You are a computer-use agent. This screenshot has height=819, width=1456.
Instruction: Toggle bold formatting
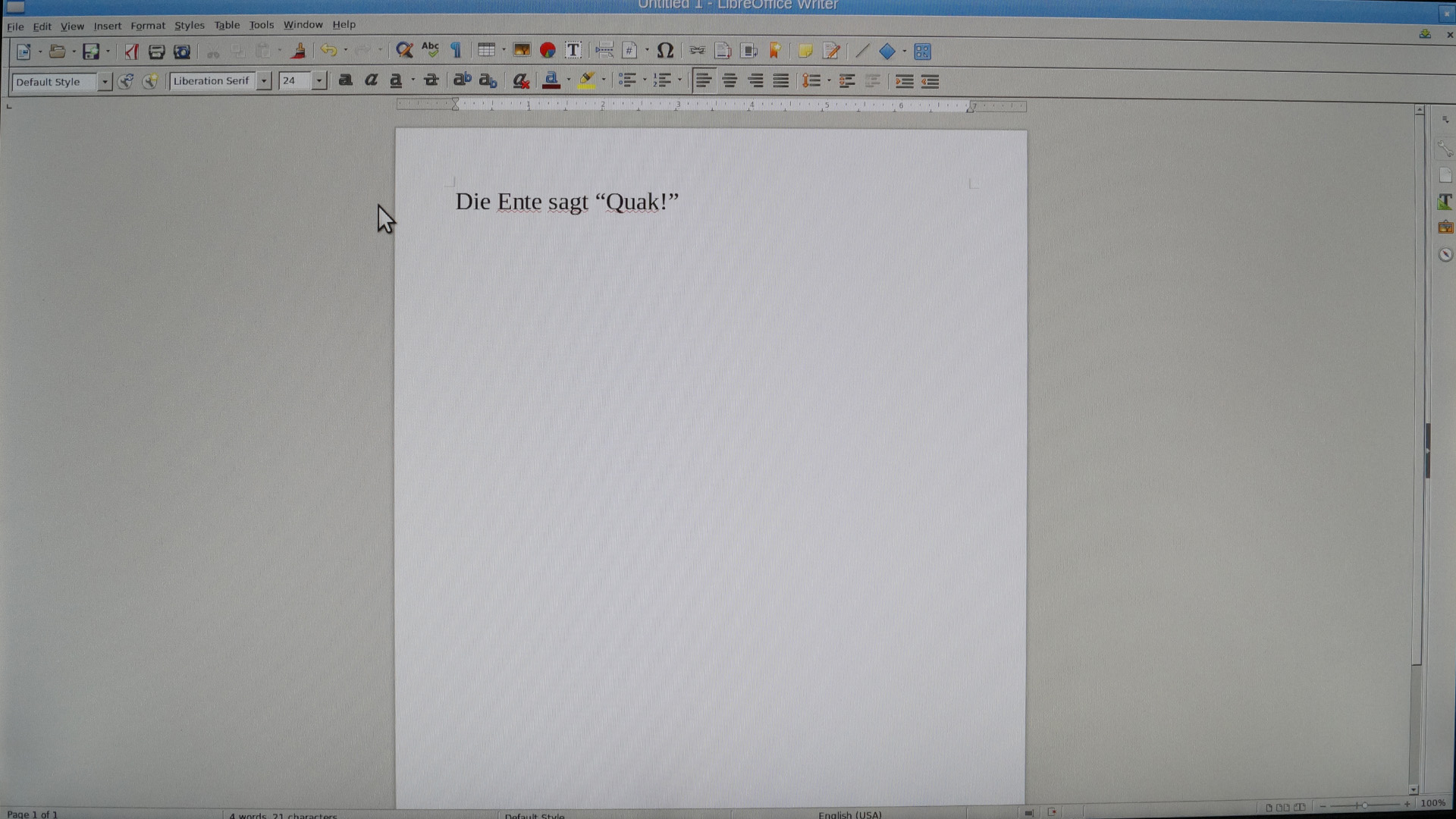[x=345, y=80]
